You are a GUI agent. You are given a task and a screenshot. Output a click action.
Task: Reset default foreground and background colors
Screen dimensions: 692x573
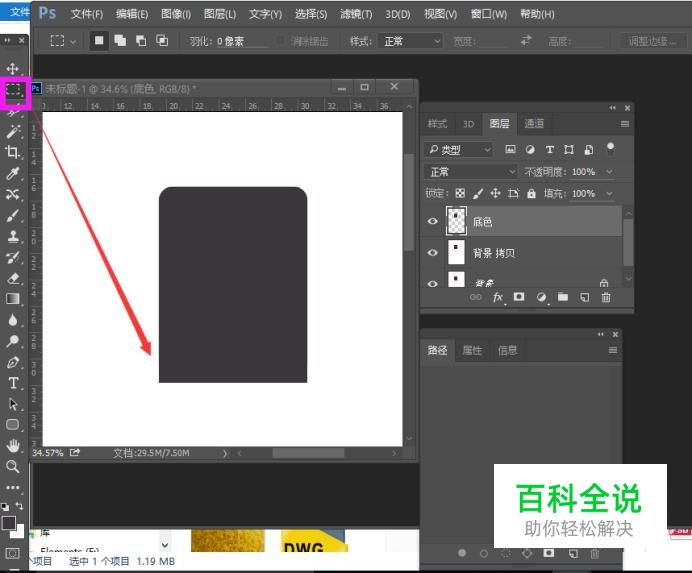coord(5,506)
